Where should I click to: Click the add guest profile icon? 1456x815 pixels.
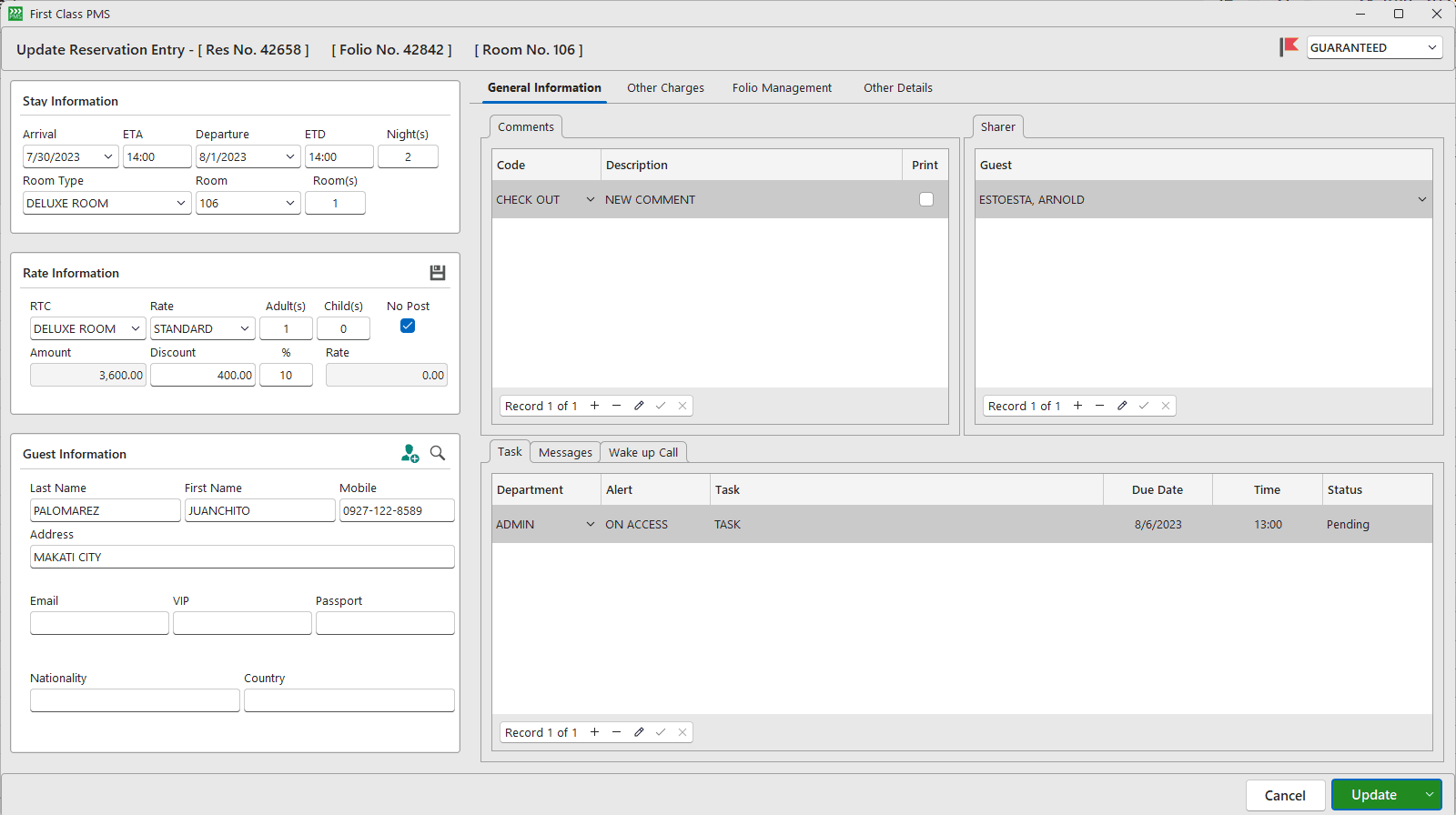click(x=409, y=453)
